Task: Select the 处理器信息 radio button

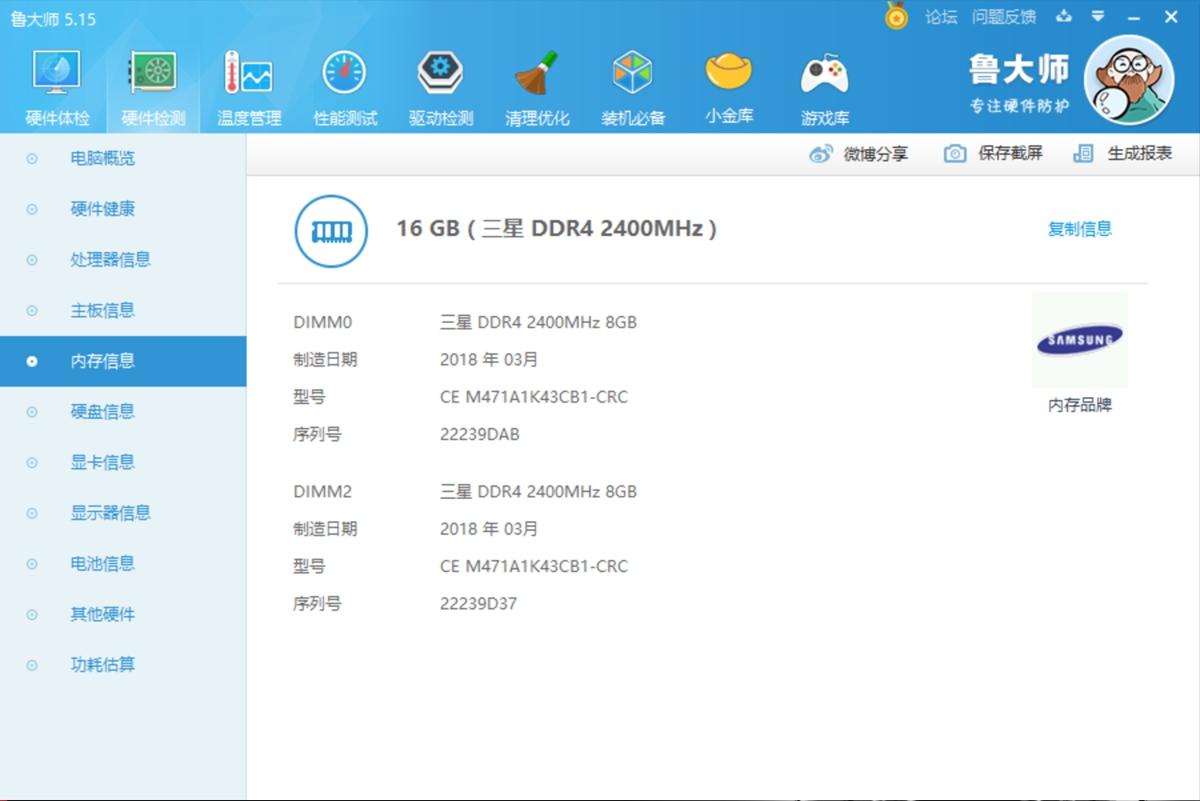Action: pos(30,259)
